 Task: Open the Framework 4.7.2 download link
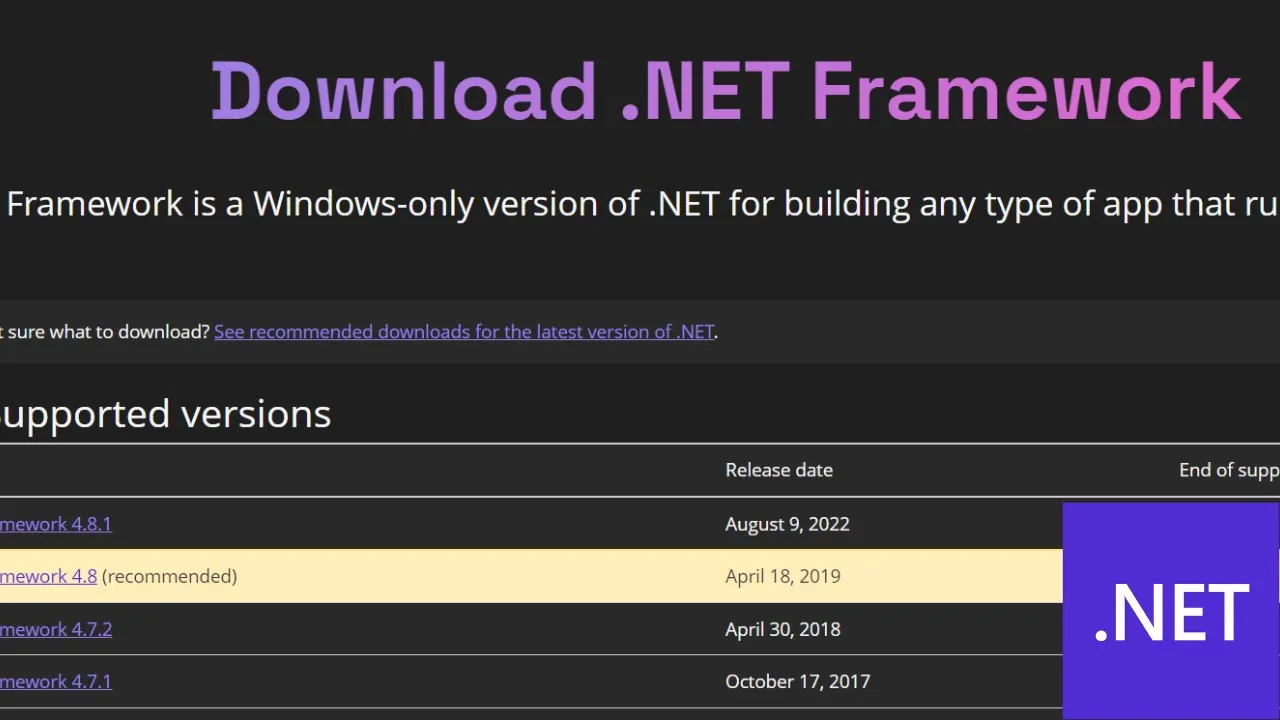pyautogui.click(x=56, y=629)
